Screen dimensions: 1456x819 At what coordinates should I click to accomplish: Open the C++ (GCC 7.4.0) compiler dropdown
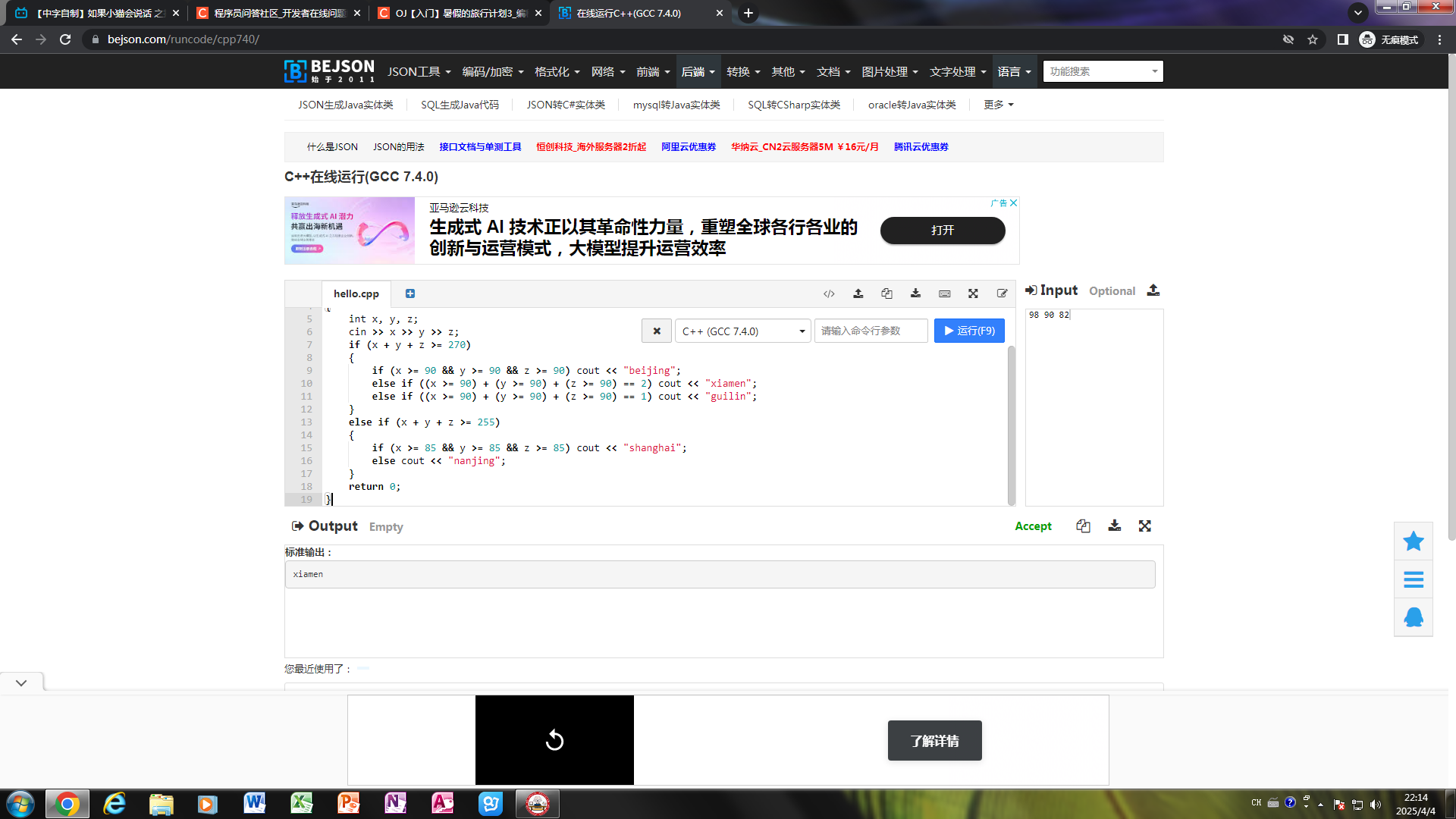(742, 331)
